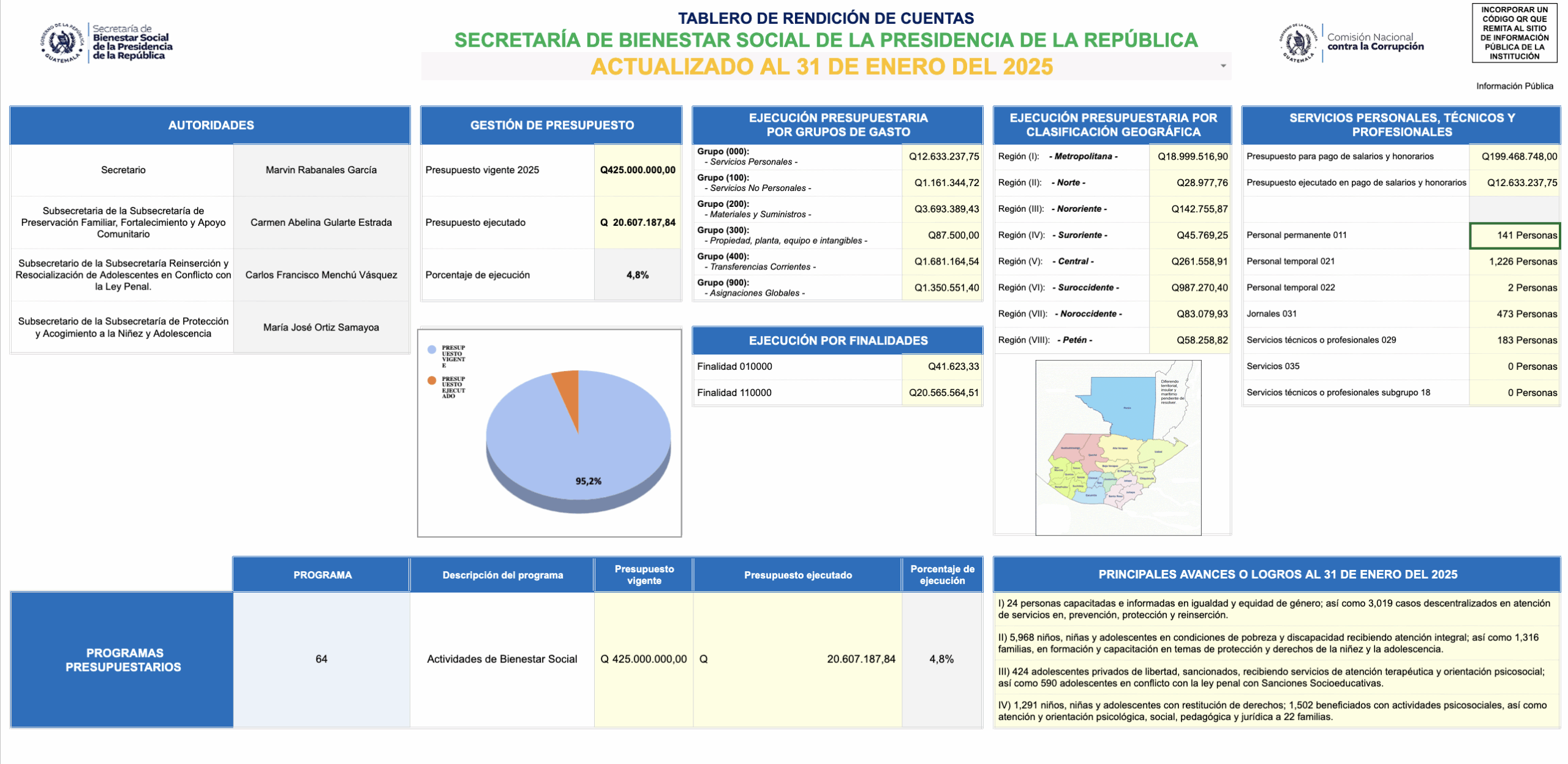This screenshot has width=1568, height=764.
Task: Select the title ACTUALIZADO AL 31 DE ENERO DEL 2025
Action: (821, 66)
